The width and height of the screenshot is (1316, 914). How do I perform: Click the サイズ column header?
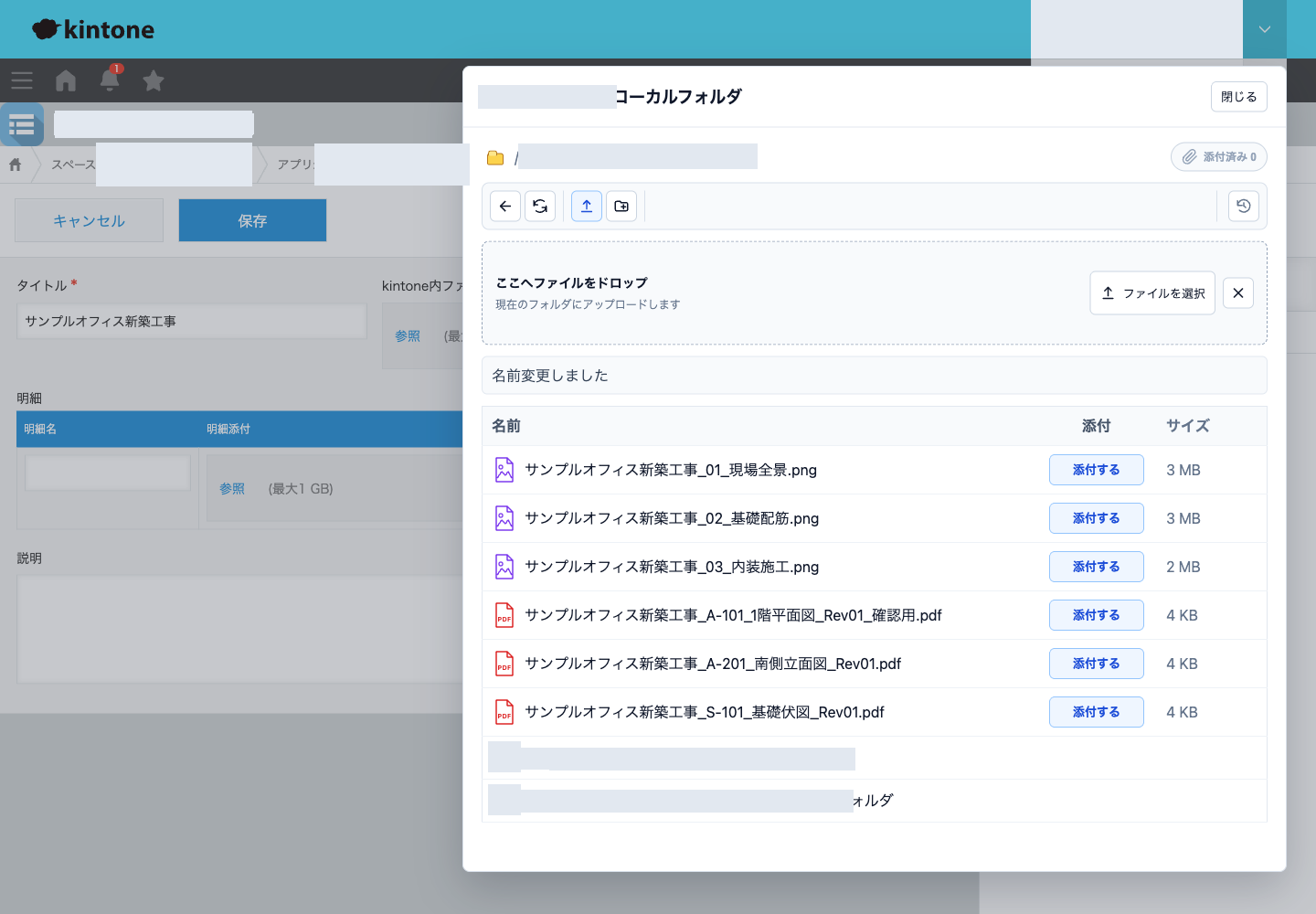pyautogui.click(x=1188, y=426)
